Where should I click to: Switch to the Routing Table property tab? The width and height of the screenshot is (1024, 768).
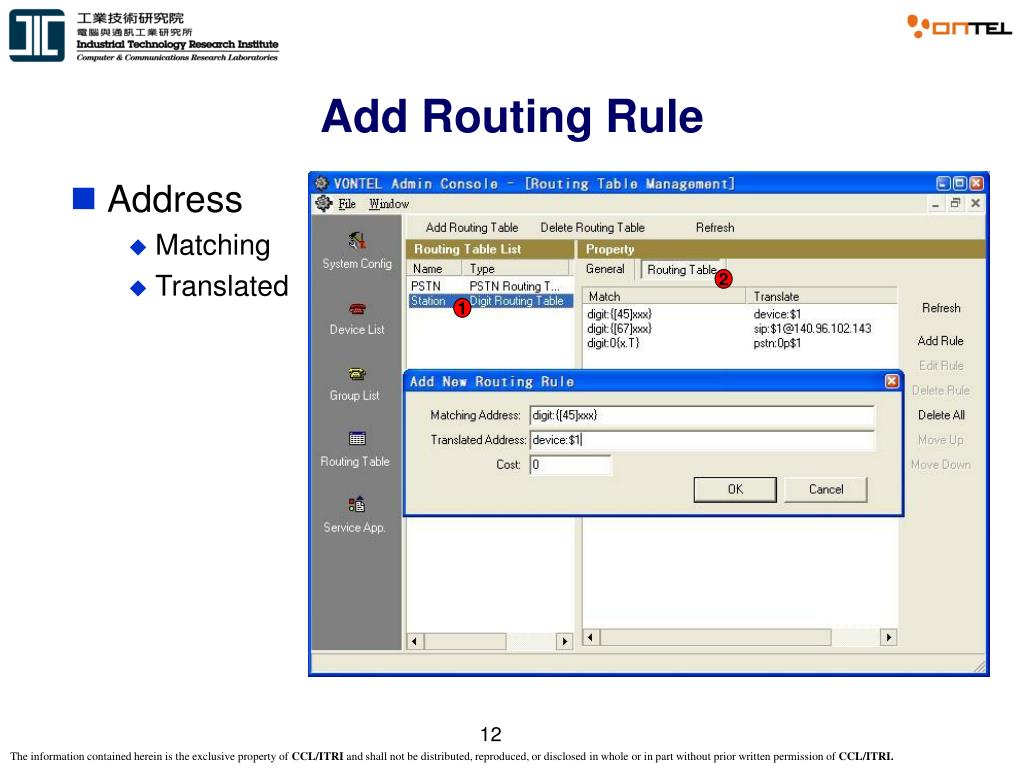point(682,270)
